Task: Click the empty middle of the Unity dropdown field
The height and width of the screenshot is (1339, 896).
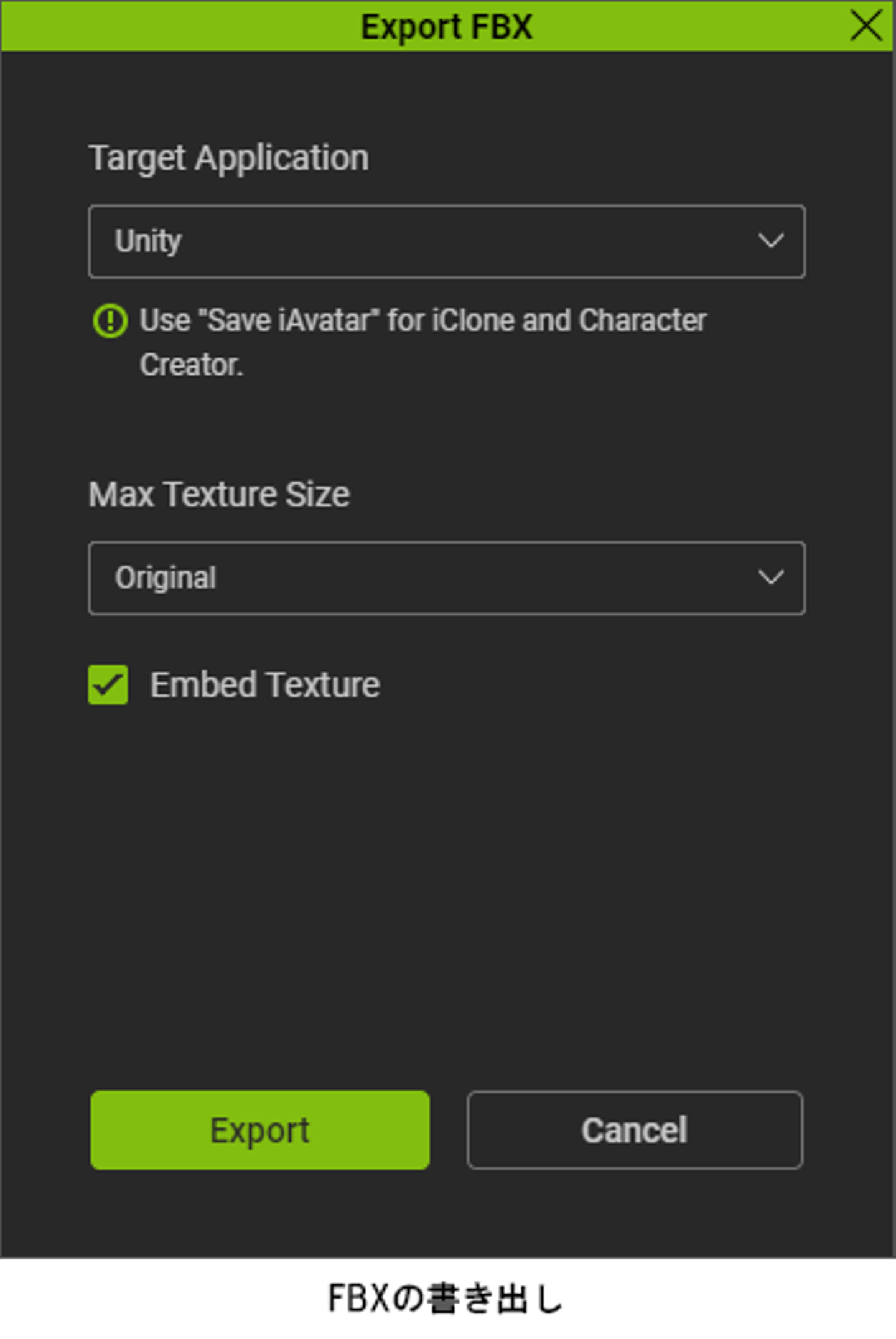Action: click(x=448, y=241)
